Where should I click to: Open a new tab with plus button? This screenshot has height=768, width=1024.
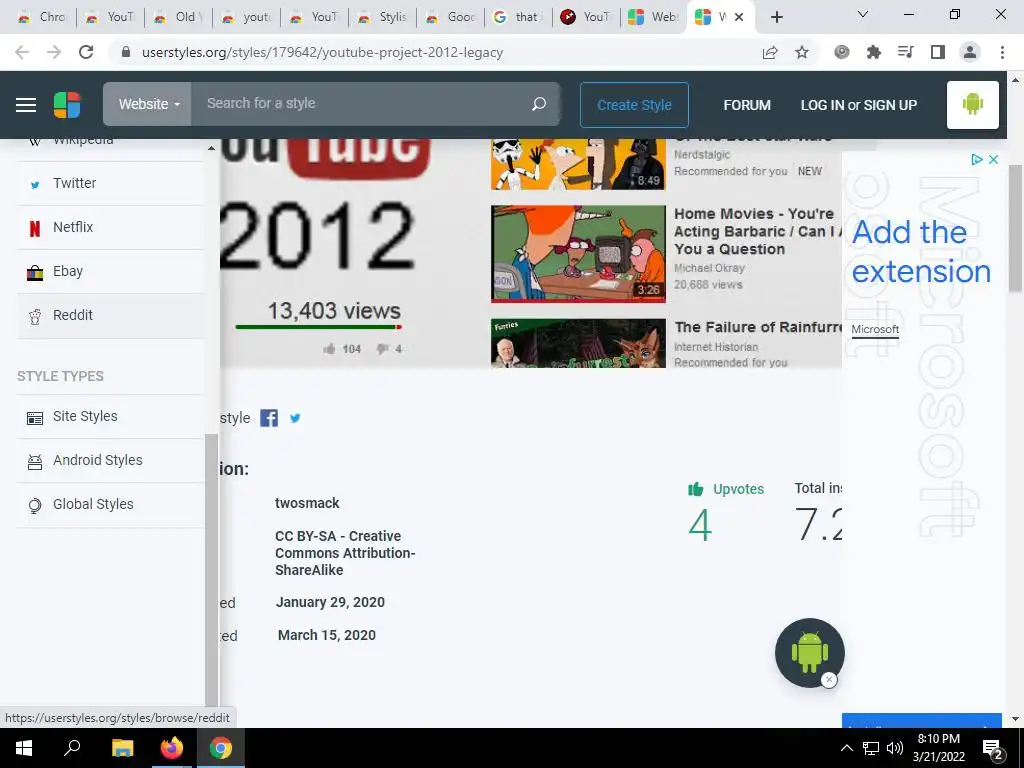tap(776, 17)
